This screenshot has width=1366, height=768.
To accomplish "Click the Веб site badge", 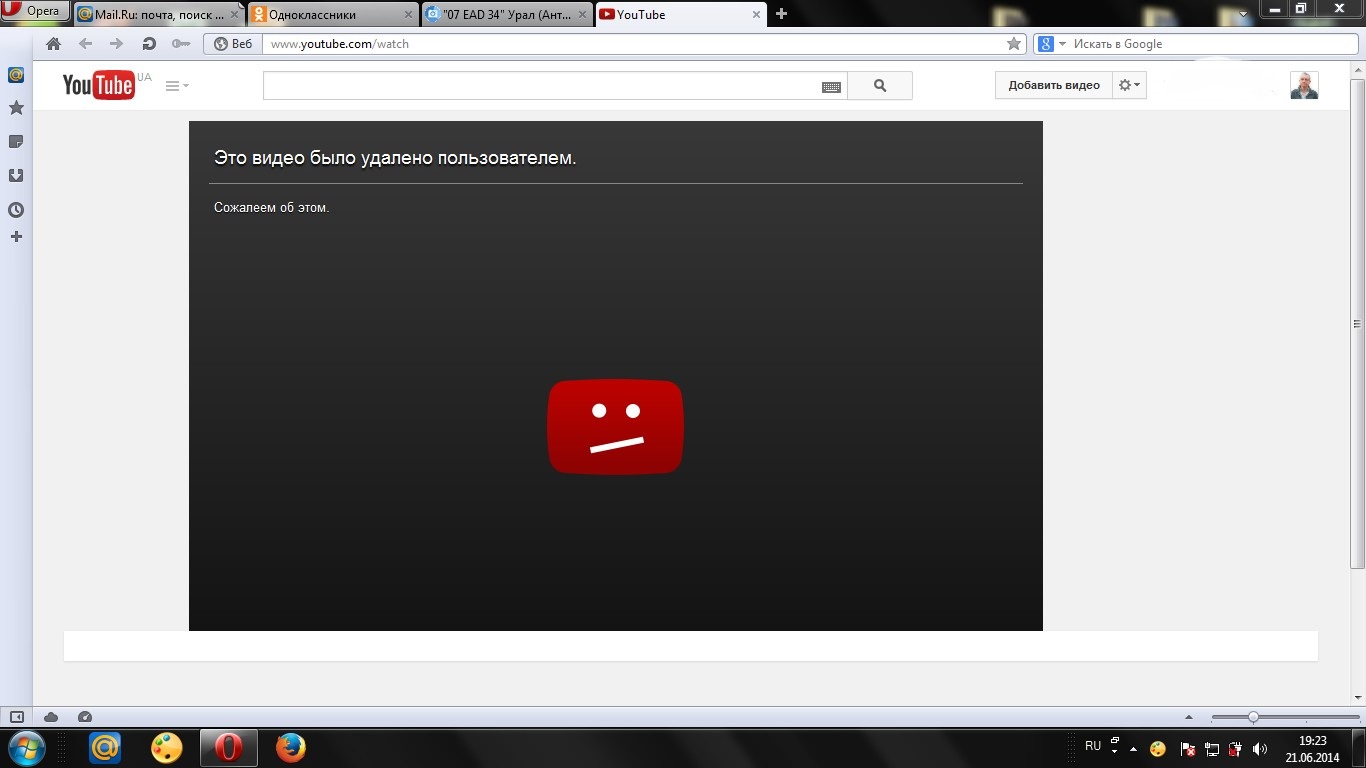I will [233, 44].
